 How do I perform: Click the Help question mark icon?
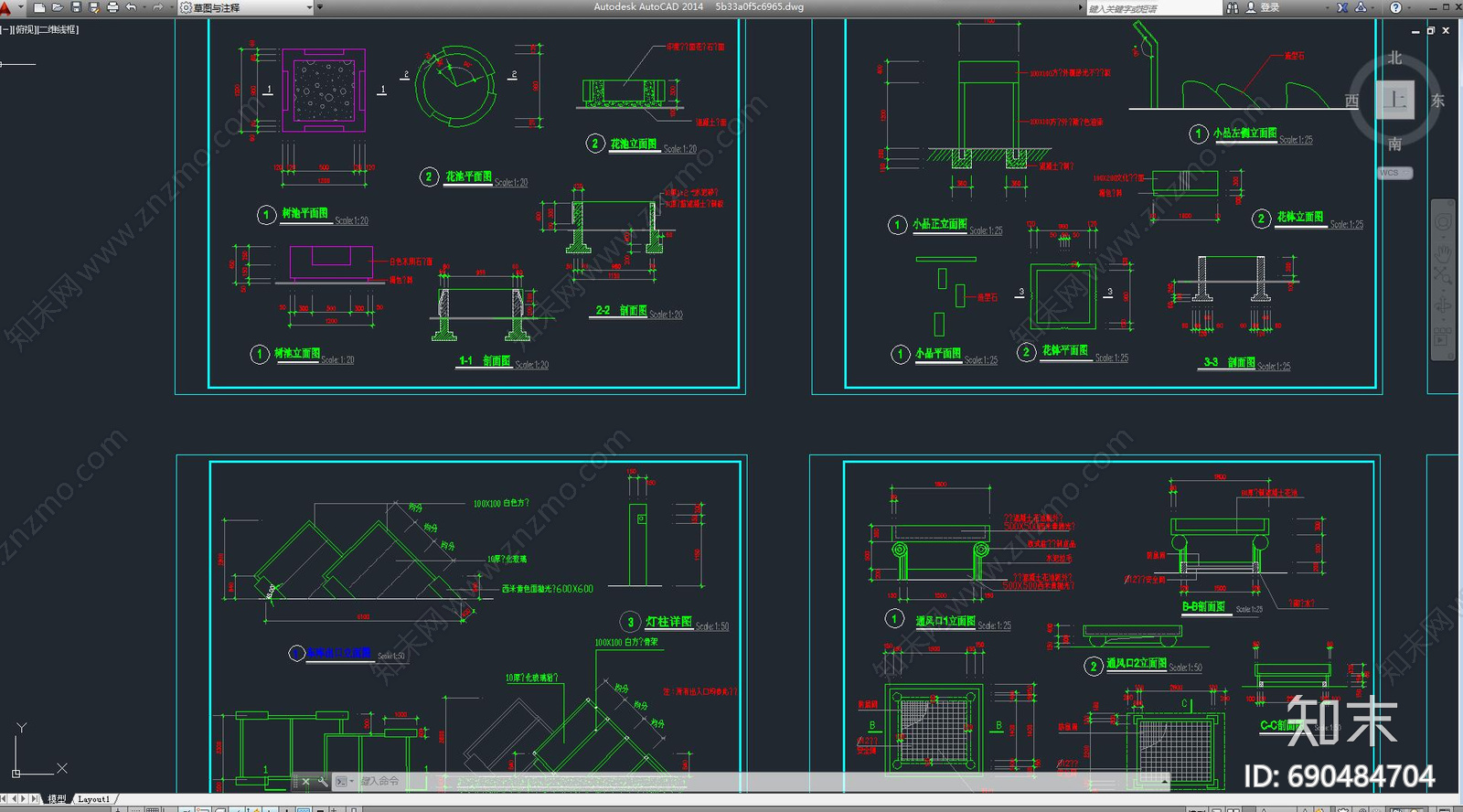[1395, 7]
